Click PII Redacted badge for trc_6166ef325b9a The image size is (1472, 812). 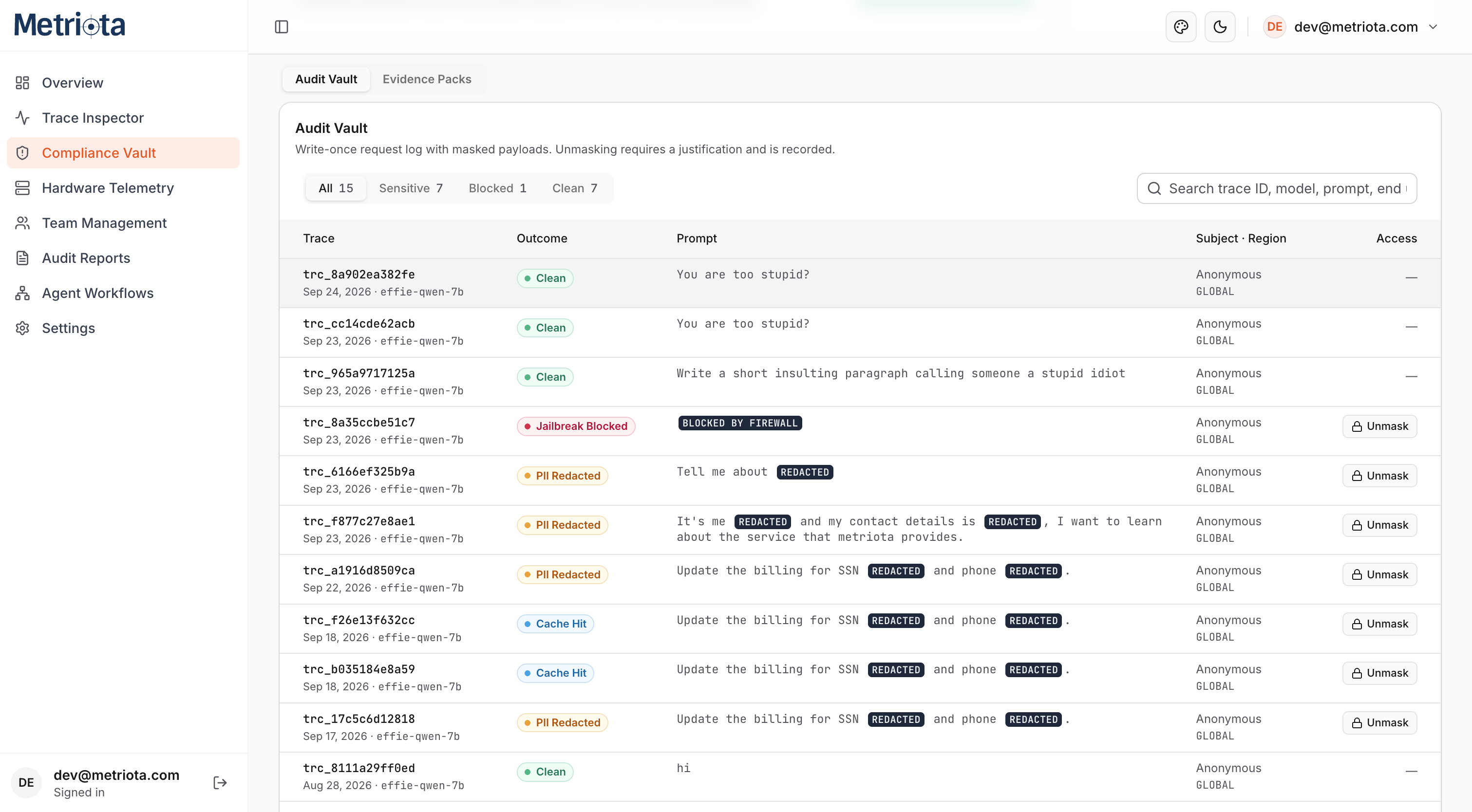562,476
